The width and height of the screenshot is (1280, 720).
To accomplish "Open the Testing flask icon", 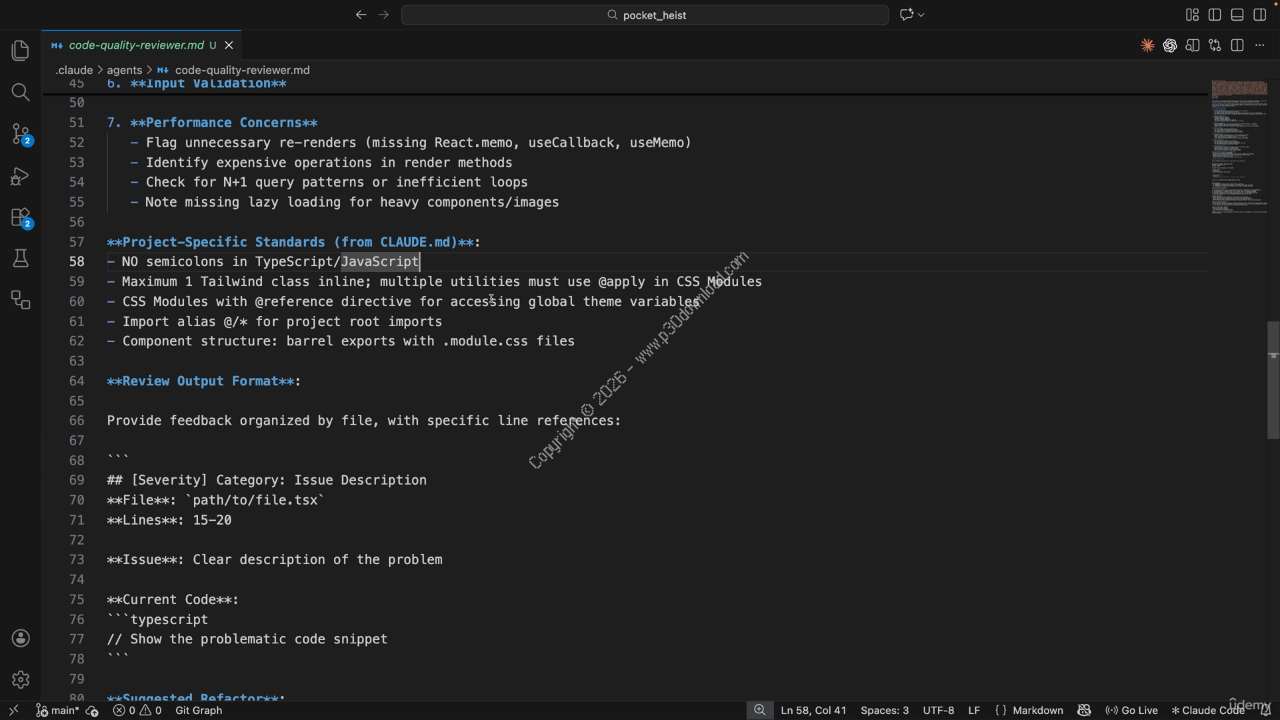I will [20, 259].
